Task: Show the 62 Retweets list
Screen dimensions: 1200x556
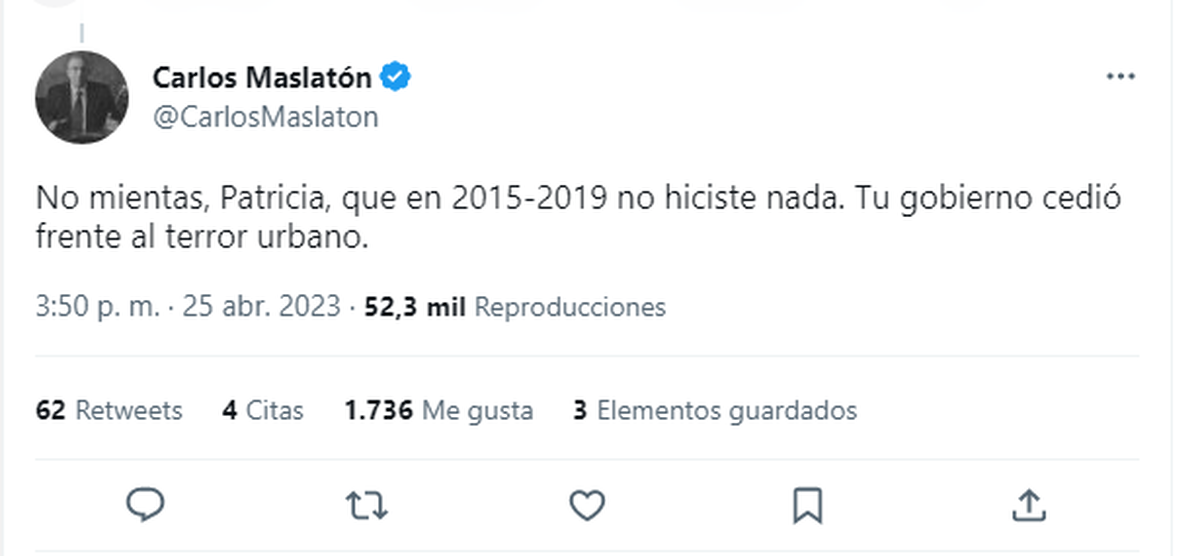Action: pos(109,410)
